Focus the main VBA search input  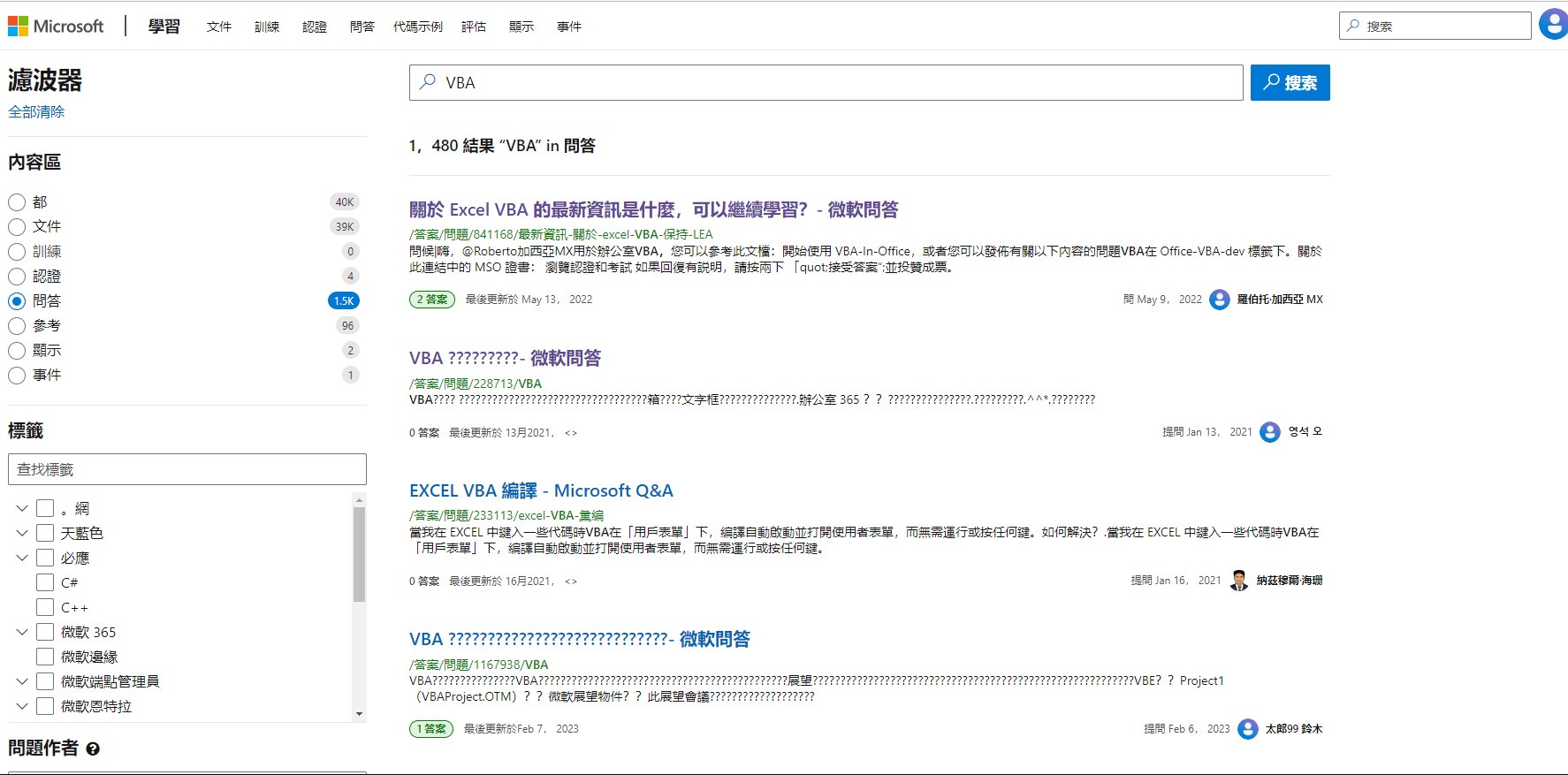pos(826,82)
